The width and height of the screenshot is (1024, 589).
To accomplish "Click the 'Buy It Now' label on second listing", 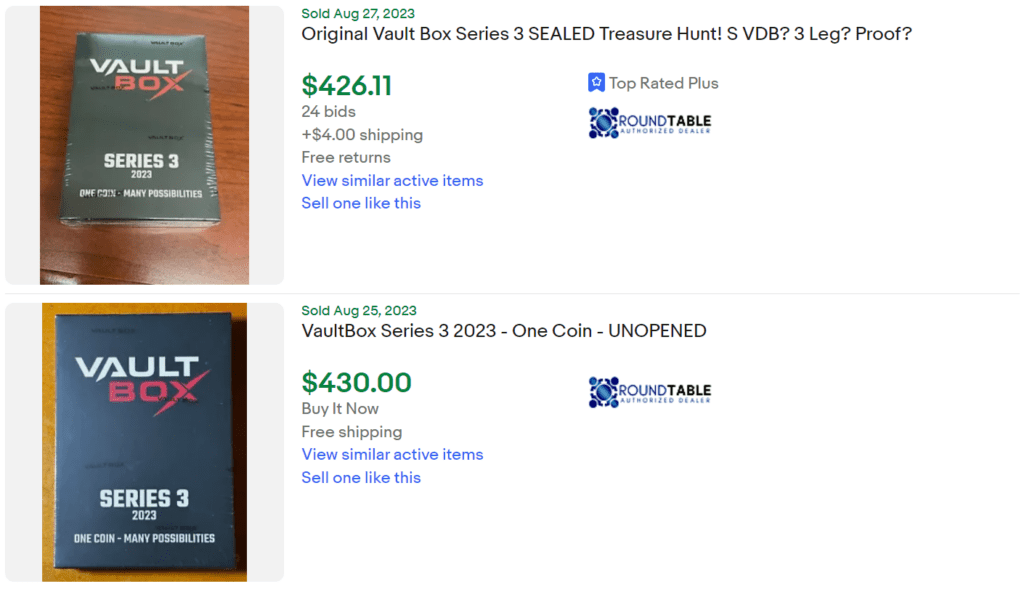I will point(340,408).
